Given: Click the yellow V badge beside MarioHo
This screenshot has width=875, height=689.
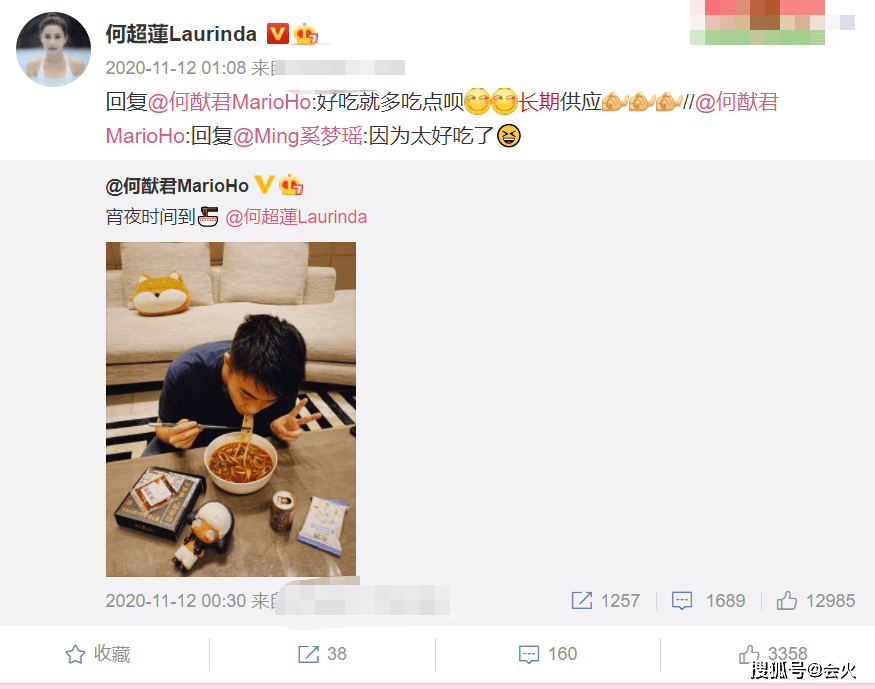Looking at the screenshot, I should click(265, 184).
